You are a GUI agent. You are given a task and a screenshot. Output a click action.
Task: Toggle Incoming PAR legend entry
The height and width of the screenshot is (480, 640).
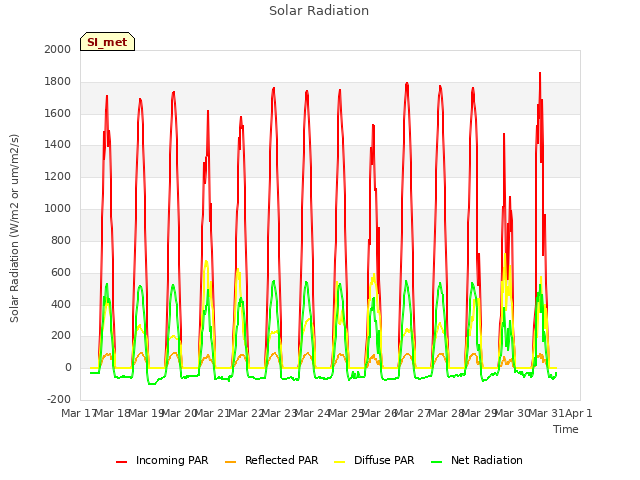point(162,460)
